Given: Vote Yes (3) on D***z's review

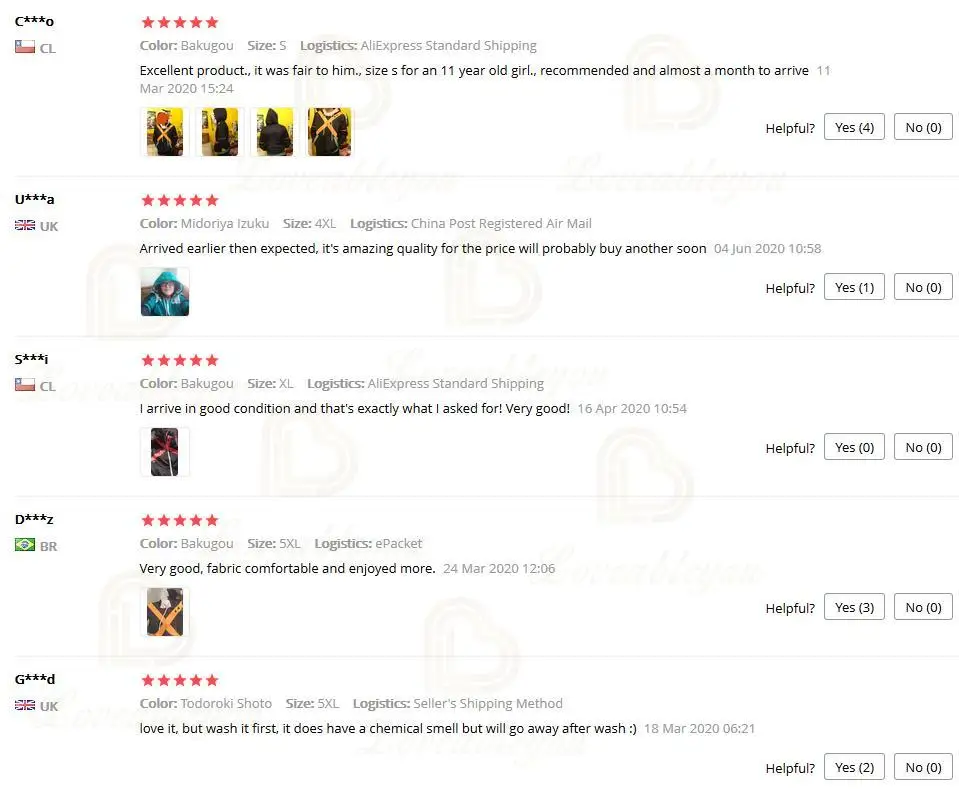Looking at the screenshot, I should tap(854, 607).
